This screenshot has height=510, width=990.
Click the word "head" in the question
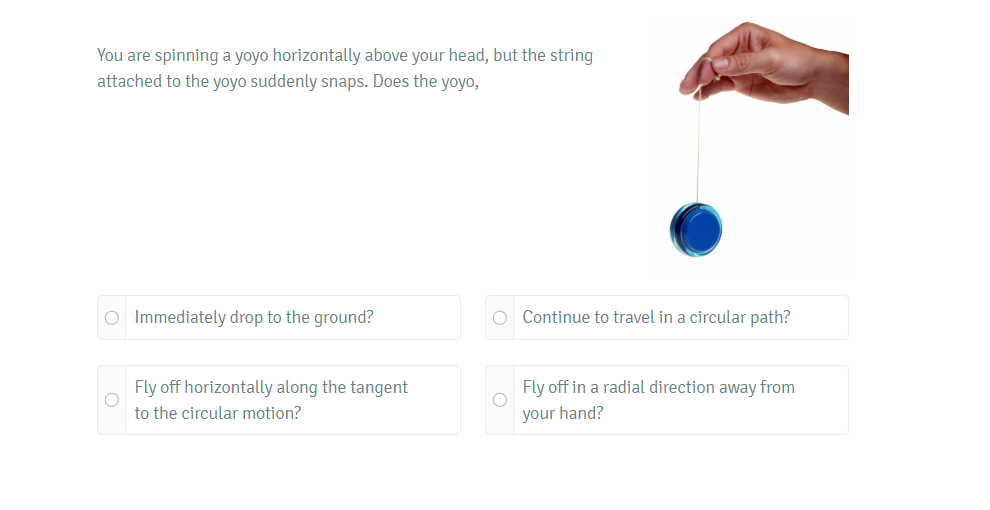pos(468,56)
